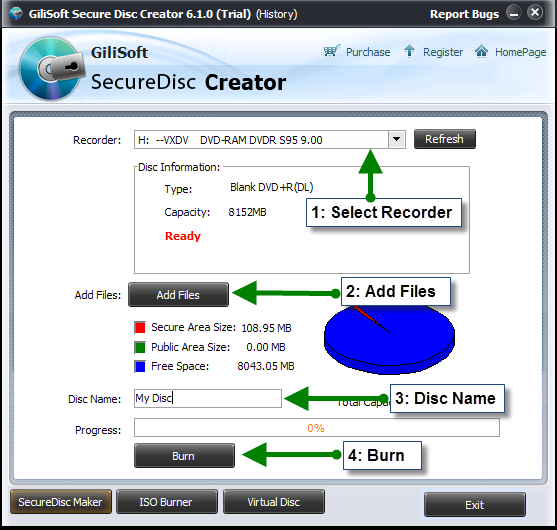Click the HomePage house icon
Screen dimensions: 557x530
tap(481, 51)
